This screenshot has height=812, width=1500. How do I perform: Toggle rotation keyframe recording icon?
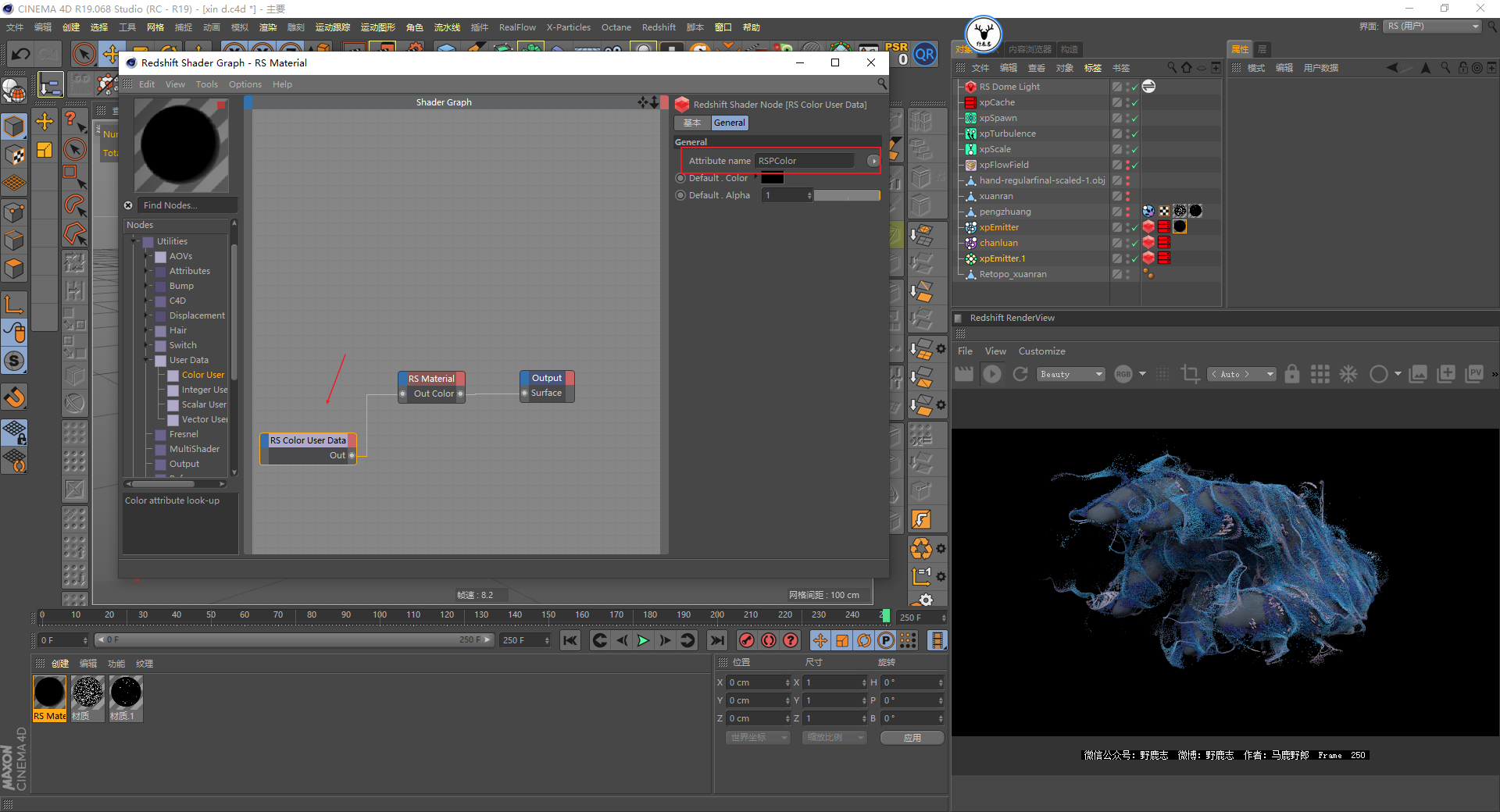tap(864, 640)
